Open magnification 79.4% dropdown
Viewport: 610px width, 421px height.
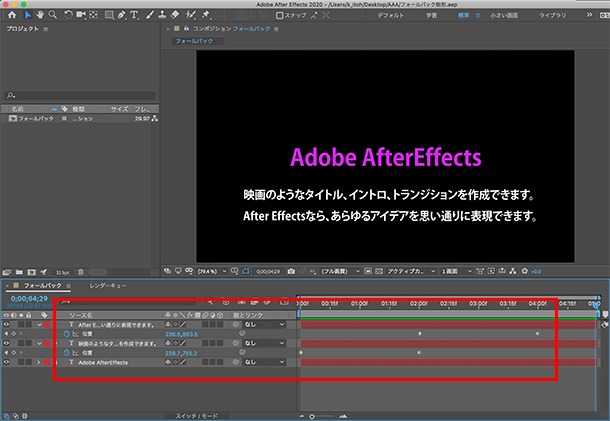point(212,271)
